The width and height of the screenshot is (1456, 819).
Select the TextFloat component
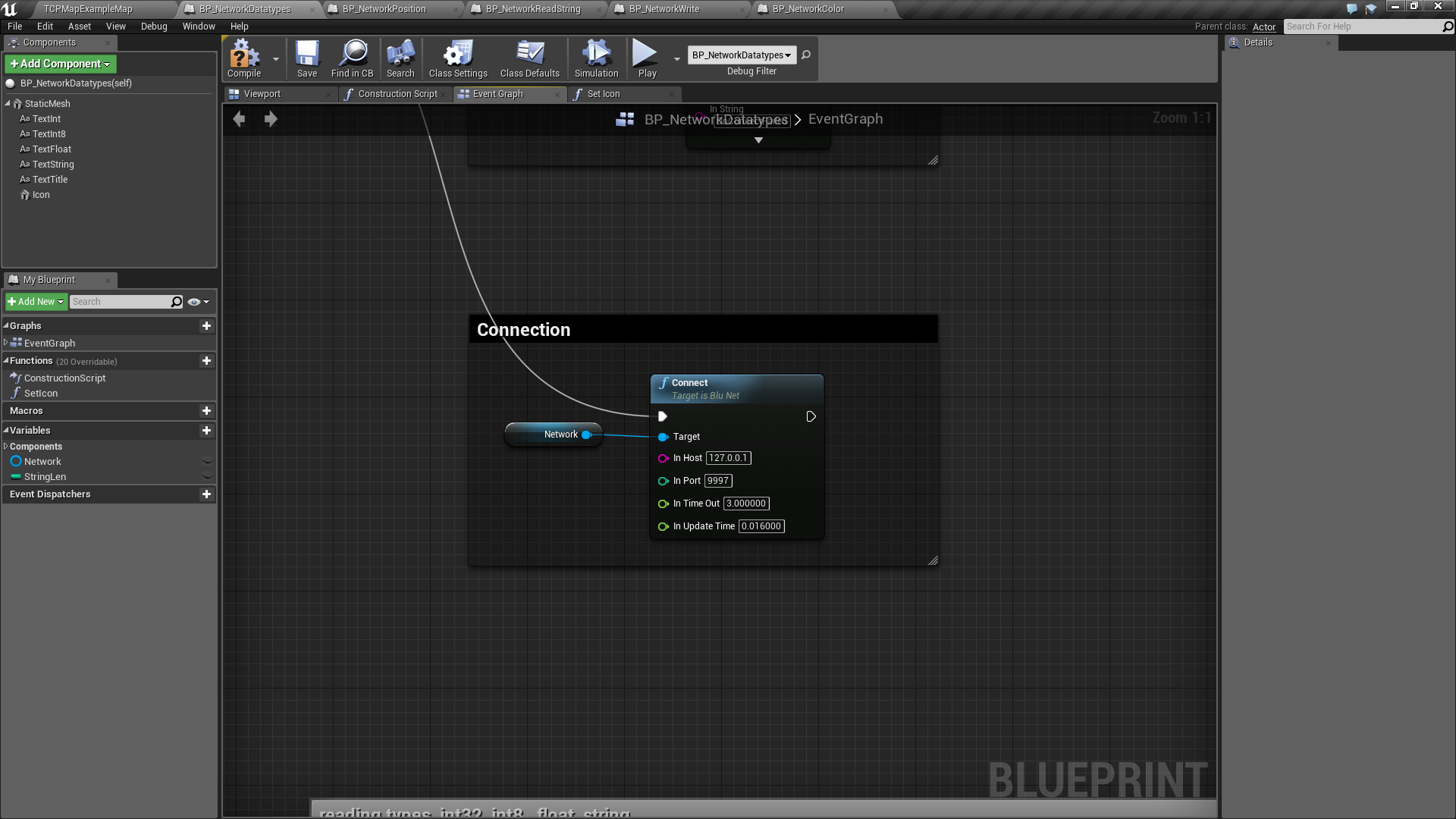(x=52, y=149)
